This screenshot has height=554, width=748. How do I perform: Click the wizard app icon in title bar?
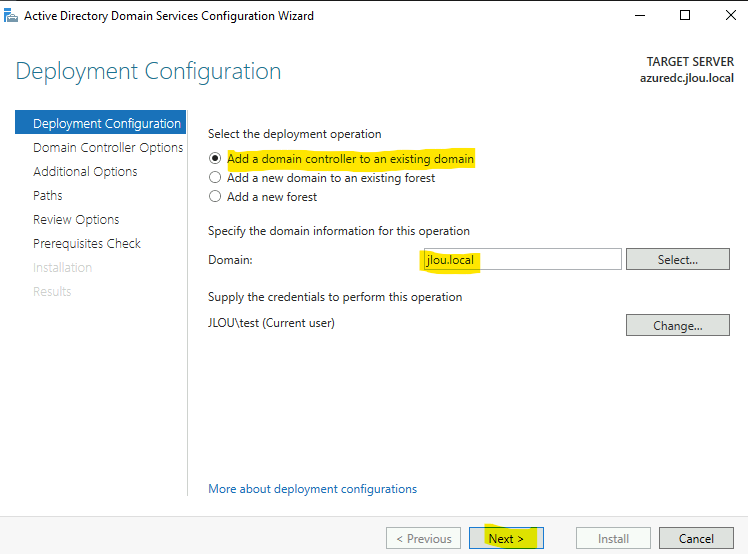point(11,16)
